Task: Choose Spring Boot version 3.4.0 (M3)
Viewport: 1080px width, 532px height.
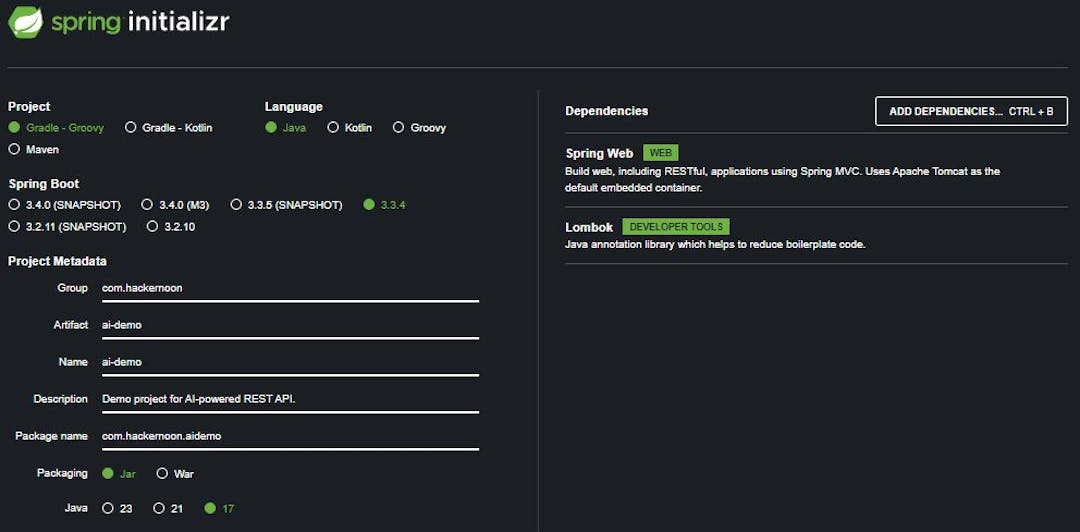Action: [147, 205]
